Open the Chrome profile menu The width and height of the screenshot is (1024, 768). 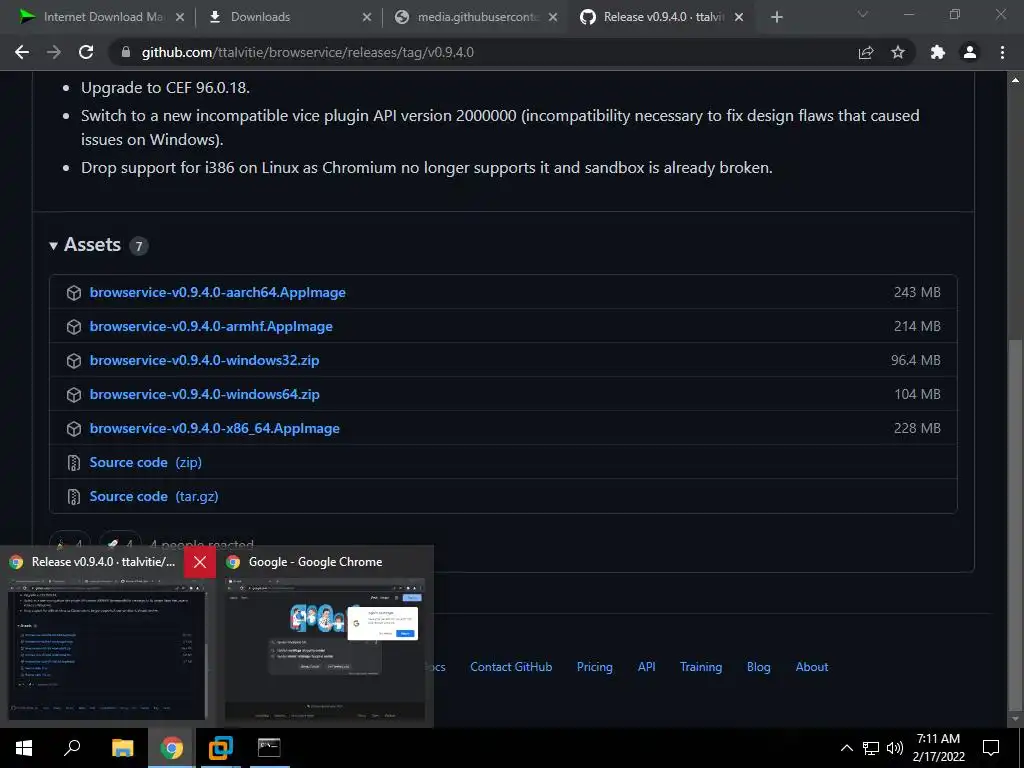970,52
